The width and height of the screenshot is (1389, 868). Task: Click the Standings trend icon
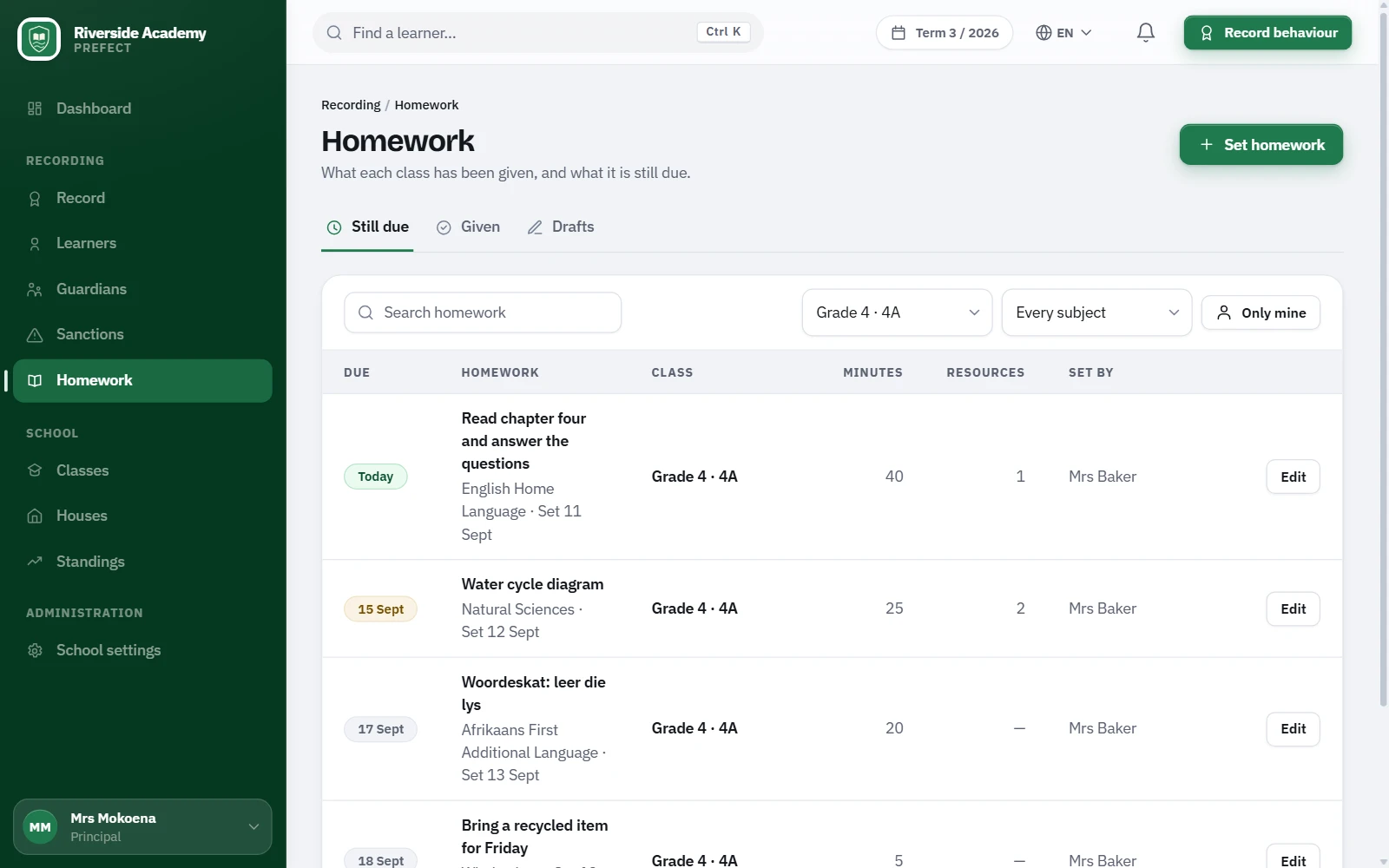tap(35, 562)
